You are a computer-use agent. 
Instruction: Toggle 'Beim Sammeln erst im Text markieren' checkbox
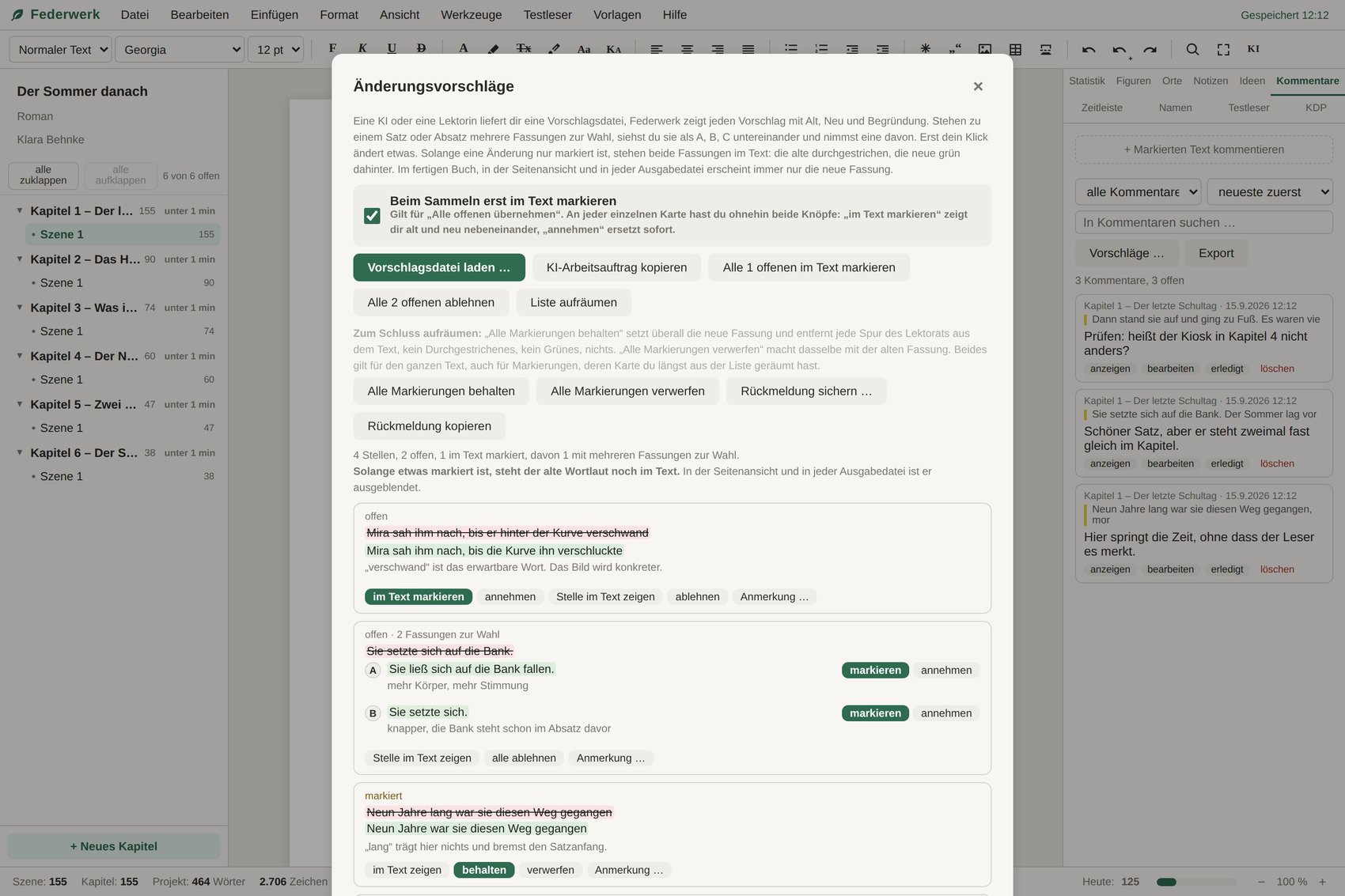tap(372, 215)
